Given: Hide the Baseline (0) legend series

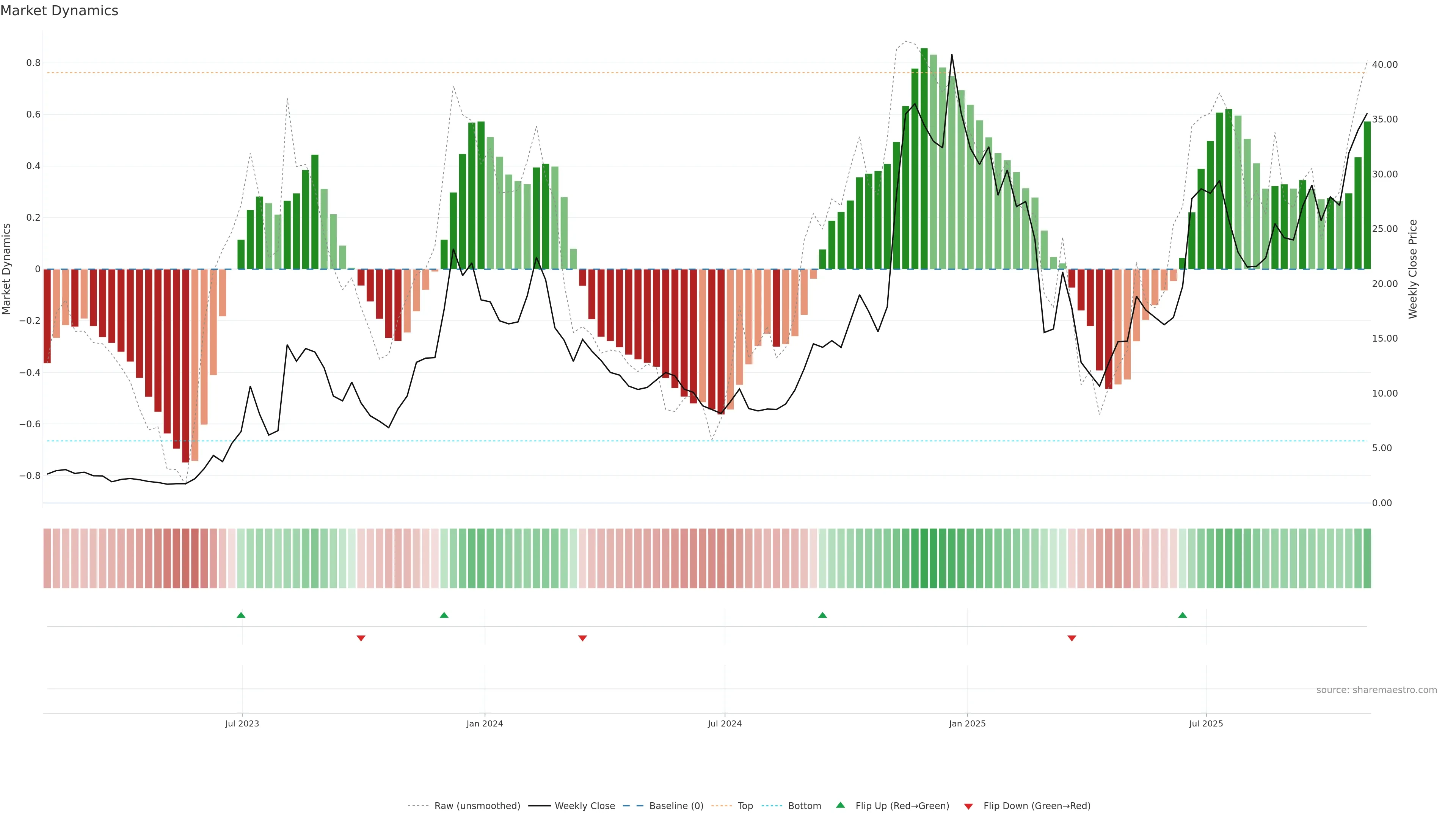Looking at the screenshot, I should tap(676, 806).
